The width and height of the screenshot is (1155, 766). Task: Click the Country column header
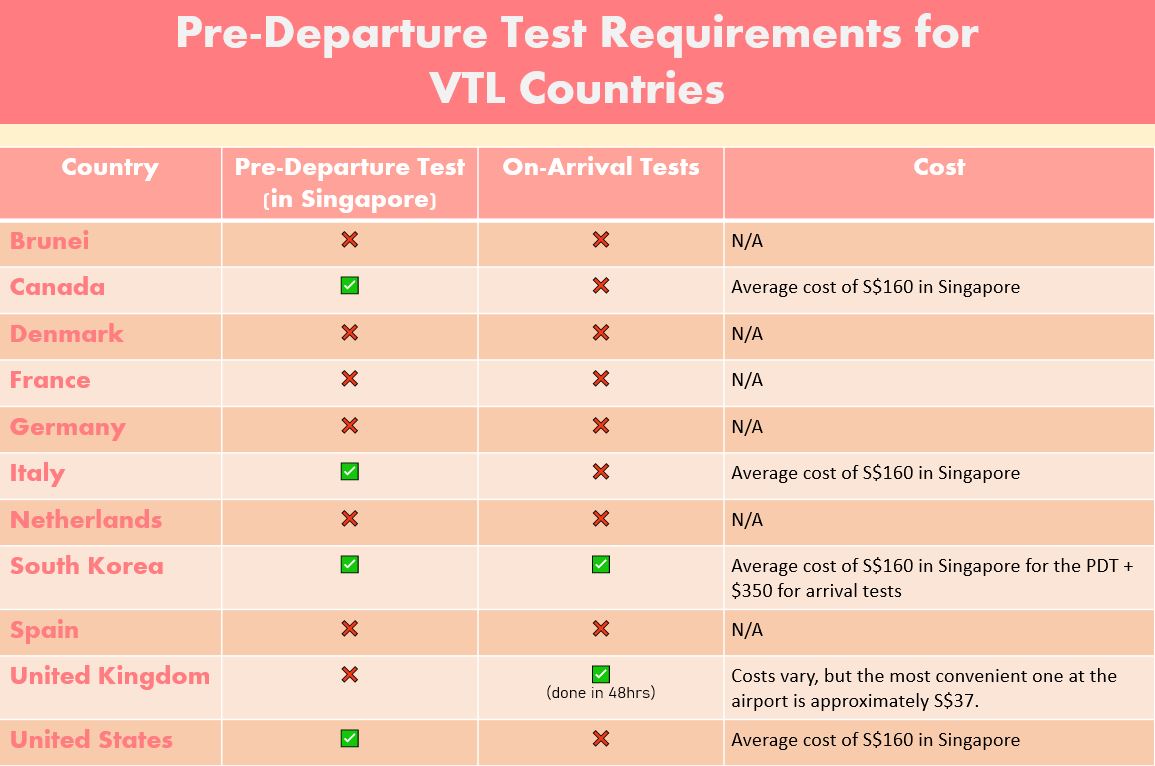[110, 167]
